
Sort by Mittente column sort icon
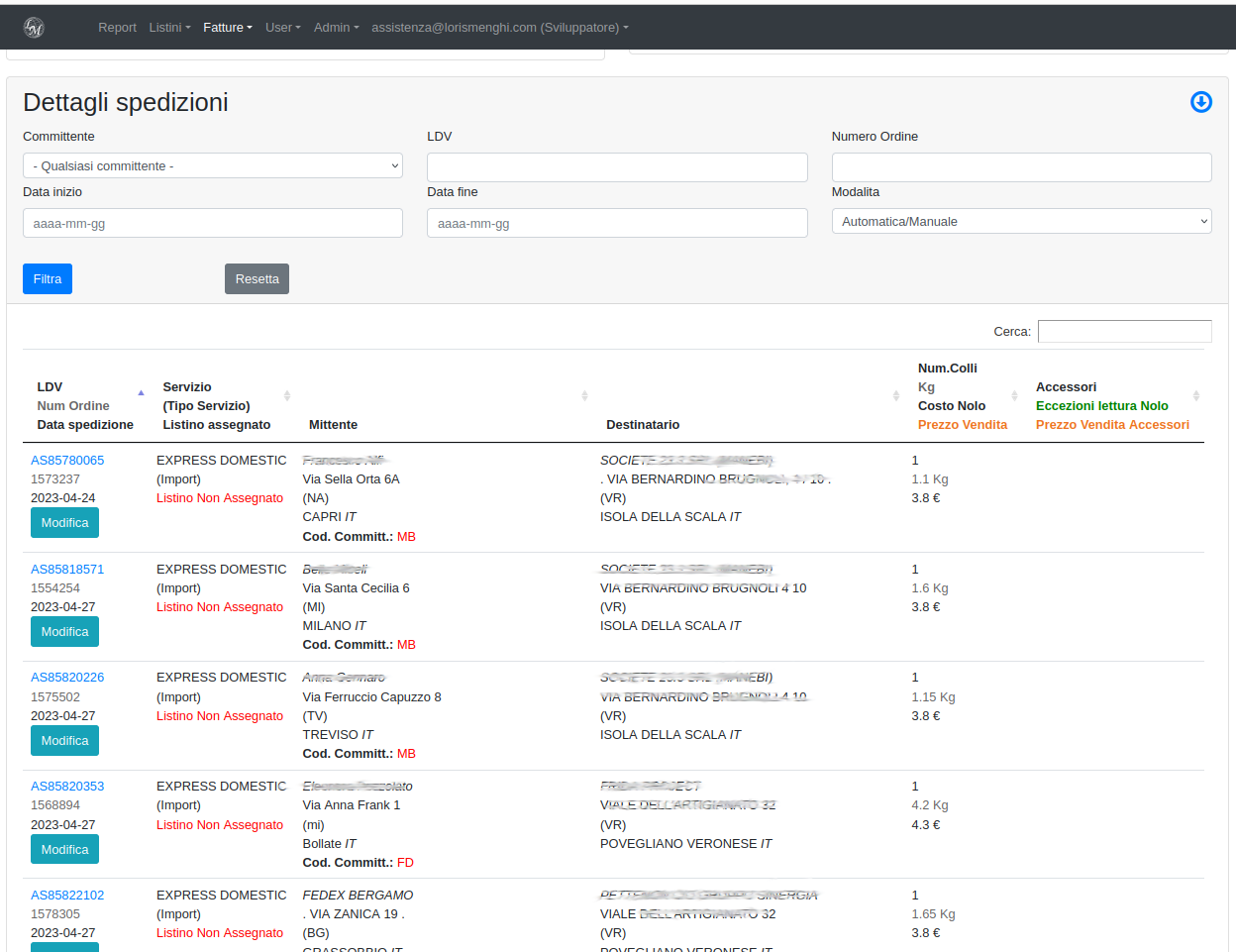click(584, 395)
